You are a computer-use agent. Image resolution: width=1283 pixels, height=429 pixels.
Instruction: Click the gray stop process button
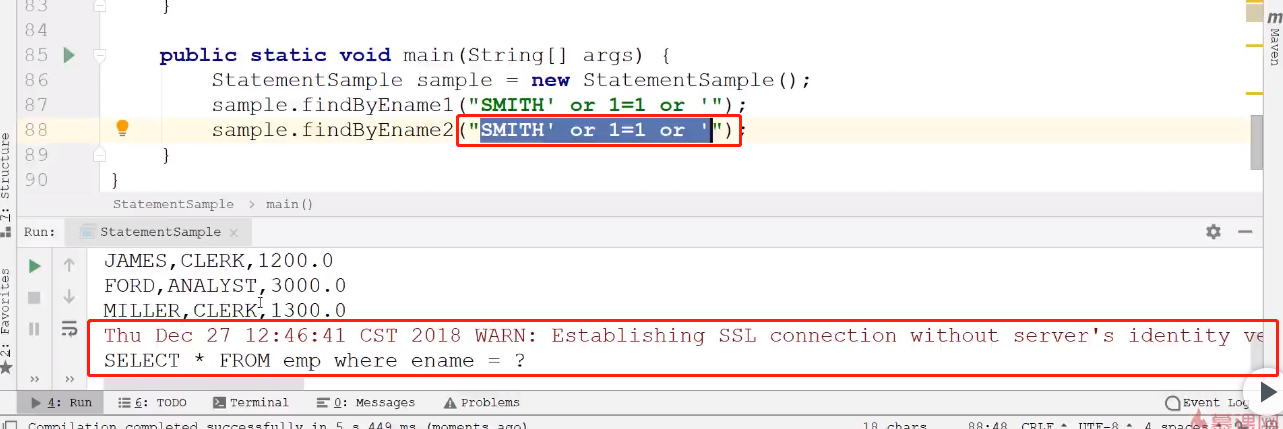tap(34, 297)
